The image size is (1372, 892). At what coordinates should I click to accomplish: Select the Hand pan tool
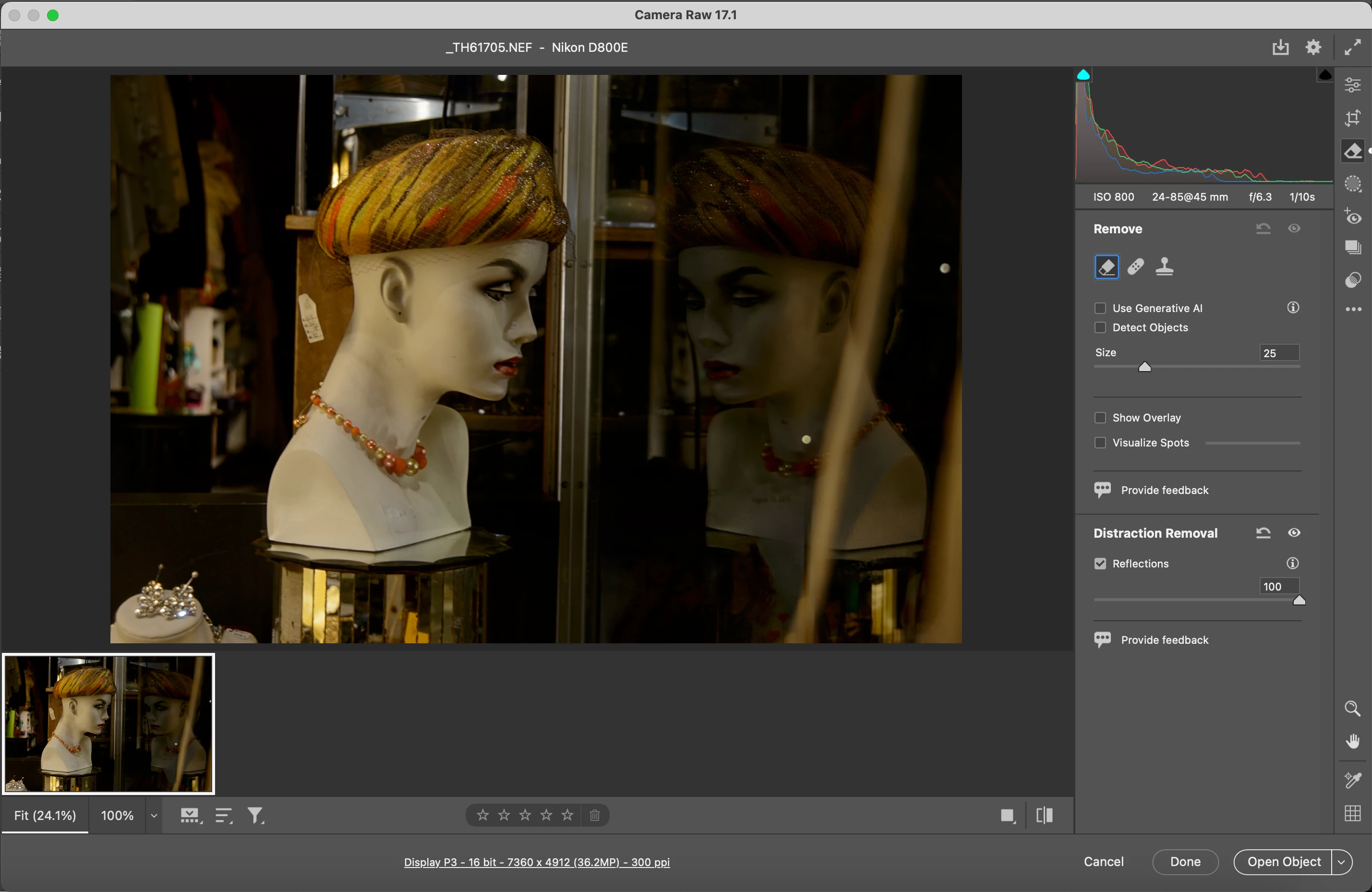tap(1352, 741)
